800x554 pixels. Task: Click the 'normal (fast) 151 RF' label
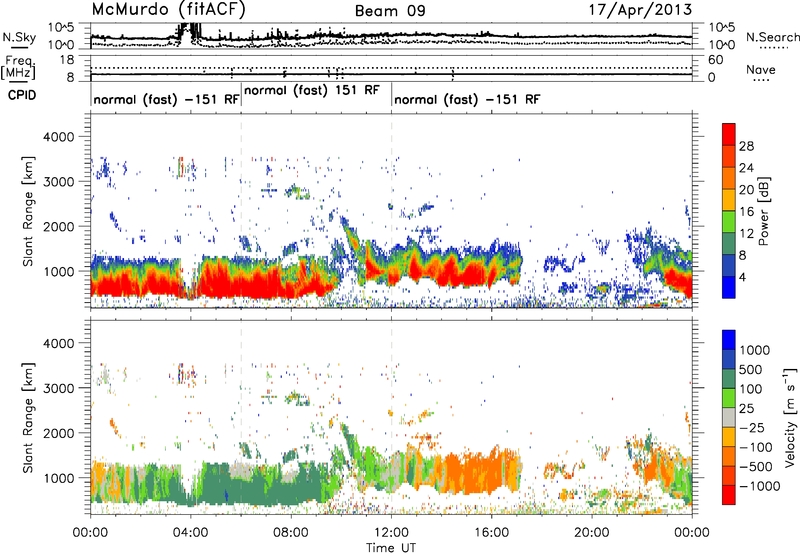(312, 90)
